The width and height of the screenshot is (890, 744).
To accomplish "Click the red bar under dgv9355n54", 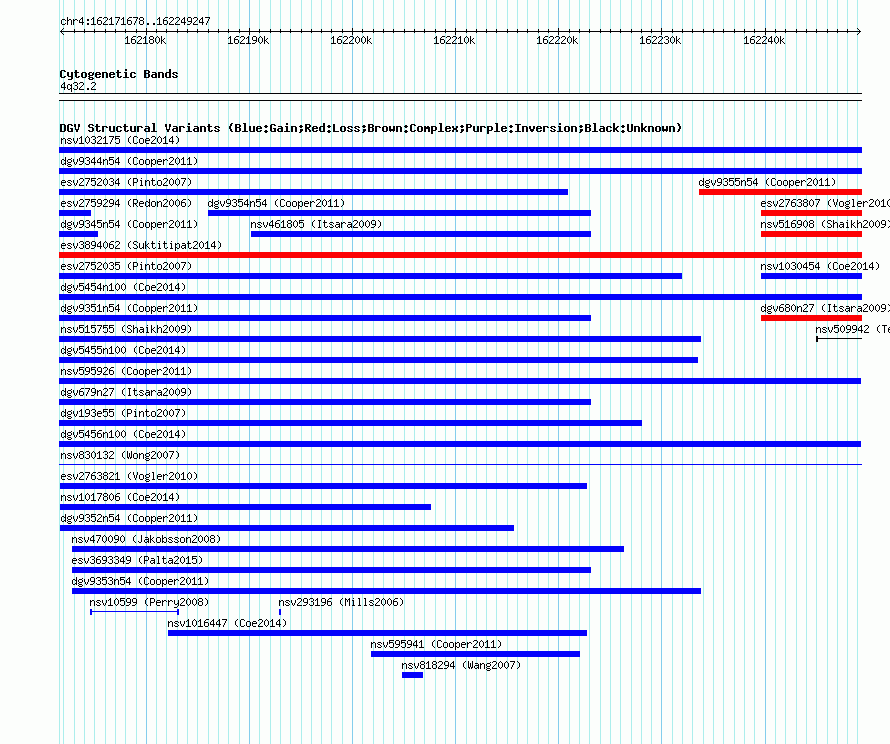I will 780,192.
